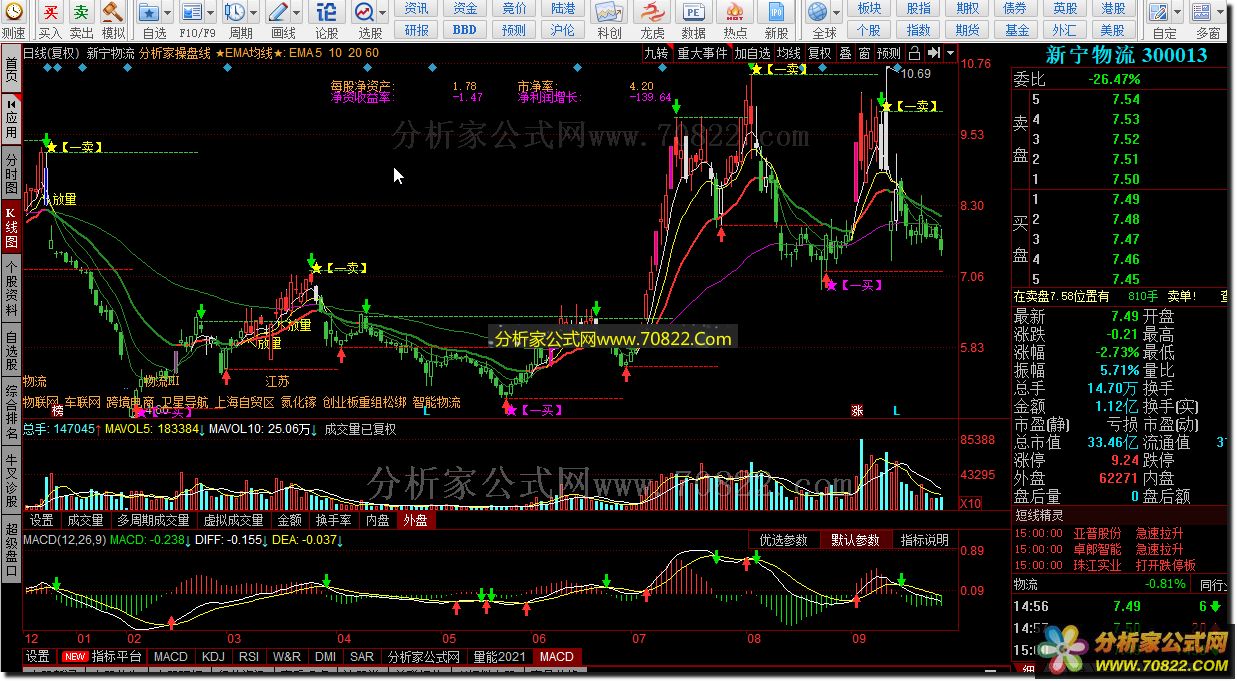Expand the 选股 dropdown arrow
This screenshot has height=681, width=1237.
point(381,14)
